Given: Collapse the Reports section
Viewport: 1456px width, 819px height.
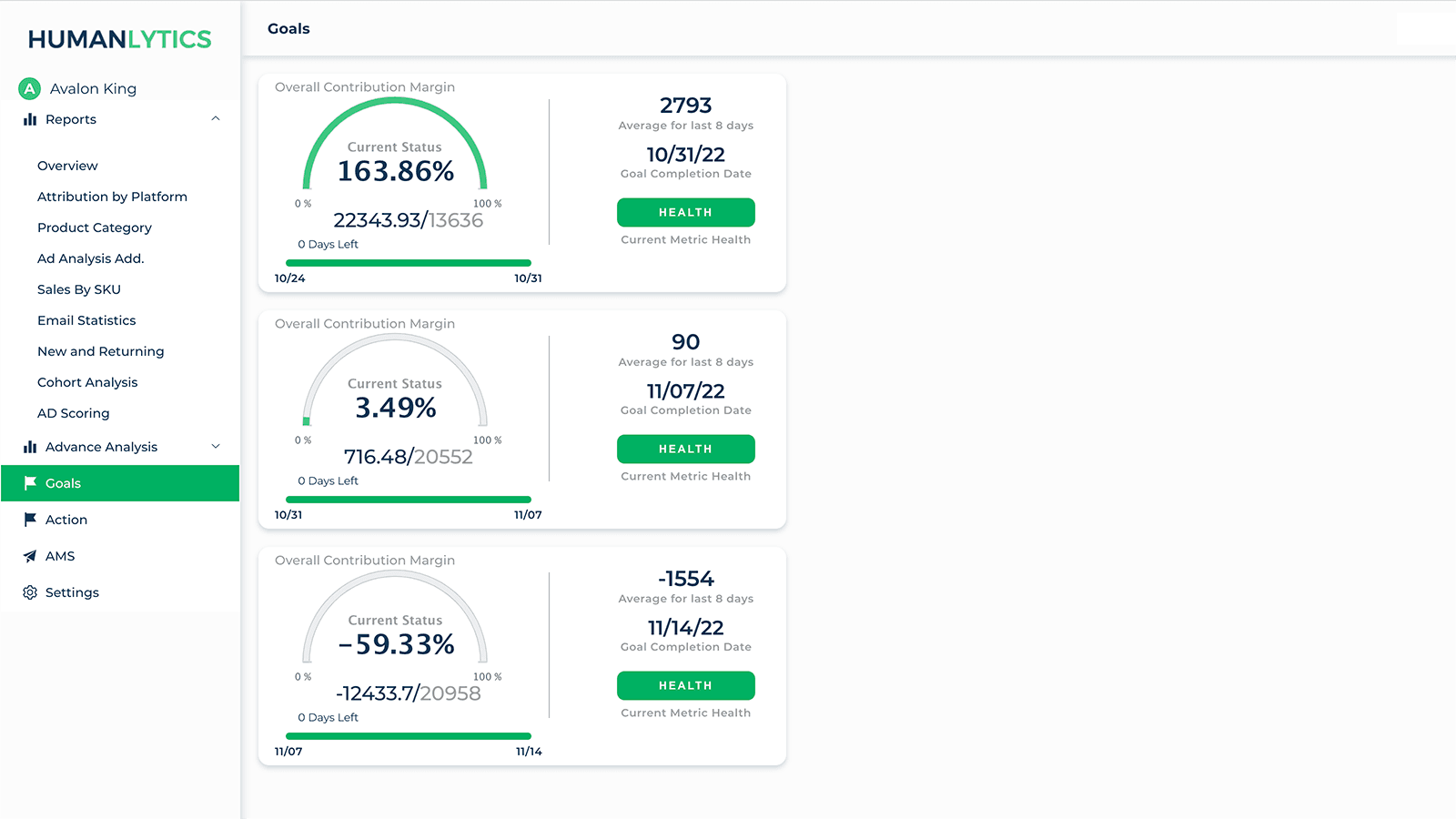Looking at the screenshot, I should [216, 118].
